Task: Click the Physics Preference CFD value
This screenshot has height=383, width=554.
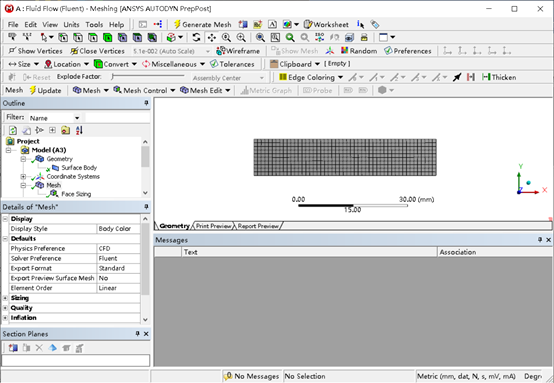Action: 118,249
